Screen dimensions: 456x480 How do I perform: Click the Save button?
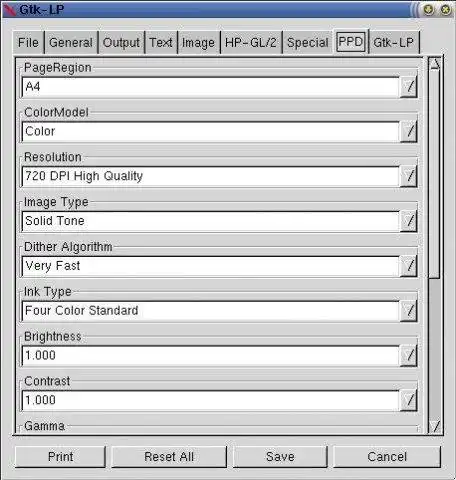coord(280,457)
